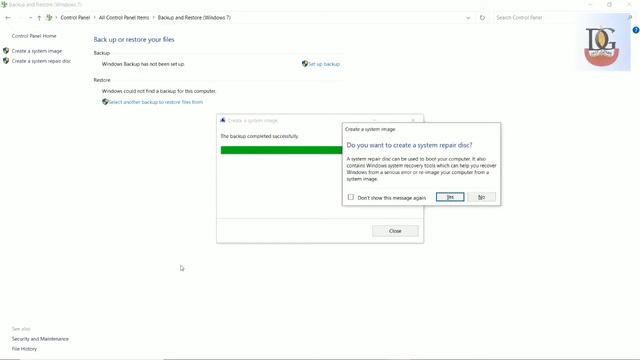Click system image wizard title icon
Screen dimensions: 640x360
click(222, 120)
